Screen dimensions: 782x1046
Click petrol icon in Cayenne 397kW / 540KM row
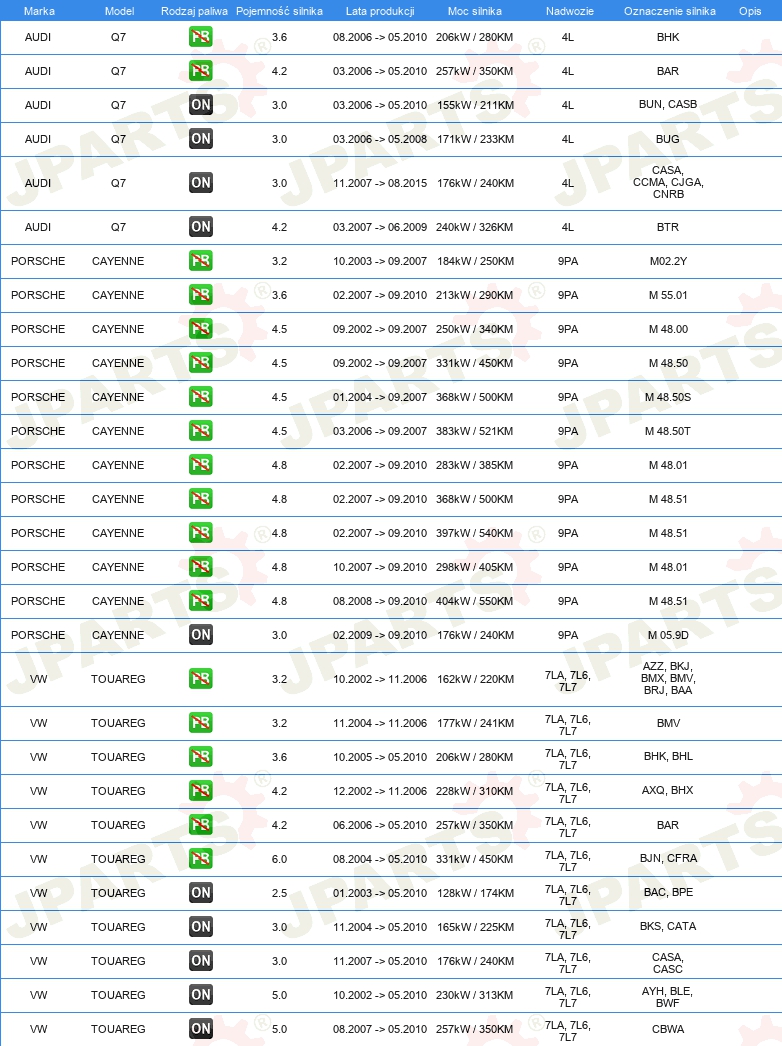[x=201, y=533]
